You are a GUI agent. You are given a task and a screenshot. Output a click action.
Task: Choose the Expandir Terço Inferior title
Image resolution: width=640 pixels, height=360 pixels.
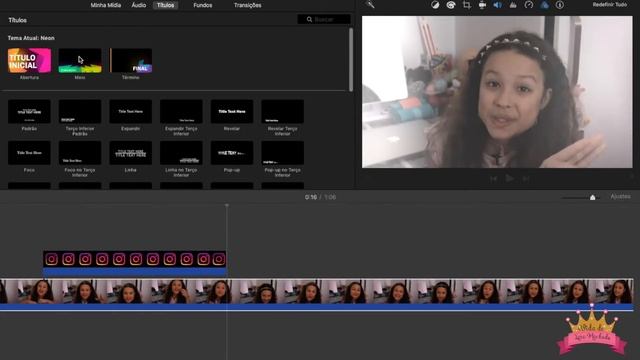pyautogui.click(x=181, y=111)
